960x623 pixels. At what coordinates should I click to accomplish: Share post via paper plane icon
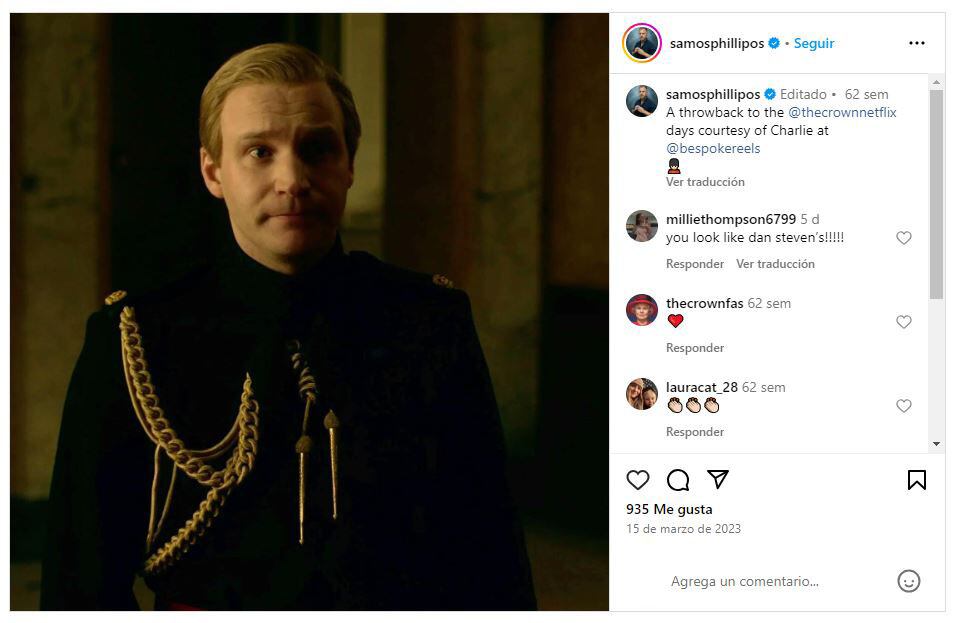coord(718,479)
